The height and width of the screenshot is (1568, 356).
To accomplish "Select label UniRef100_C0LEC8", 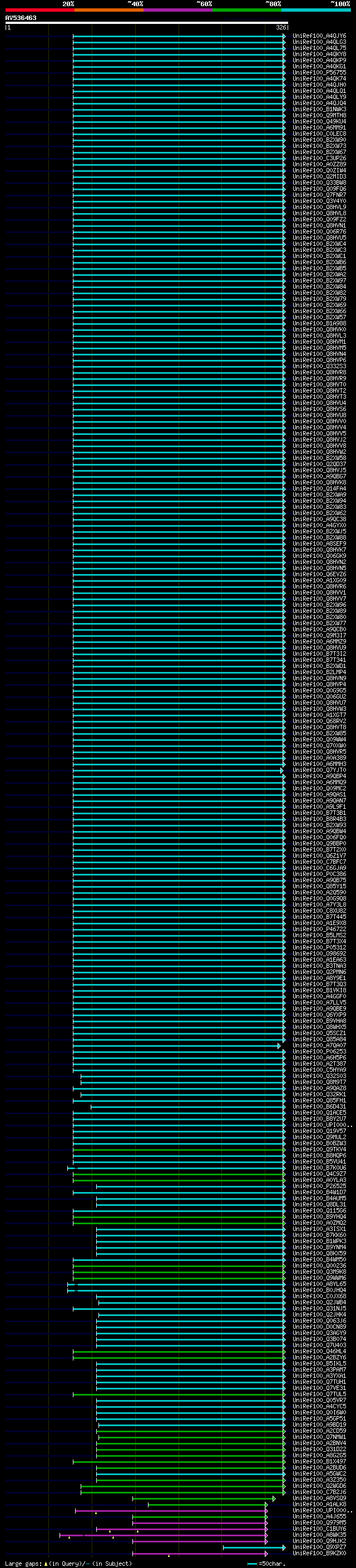I will (319, 134).
